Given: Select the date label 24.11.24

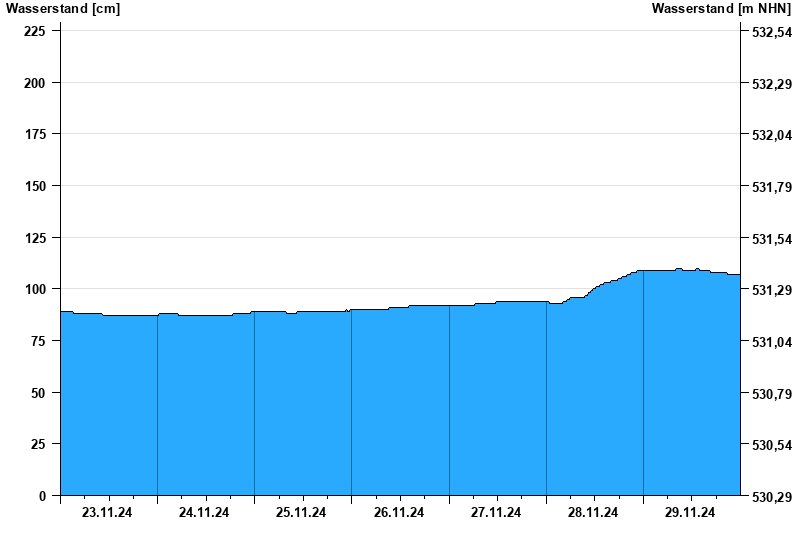Looking at the screenshot, I should (x=204, y=512).
